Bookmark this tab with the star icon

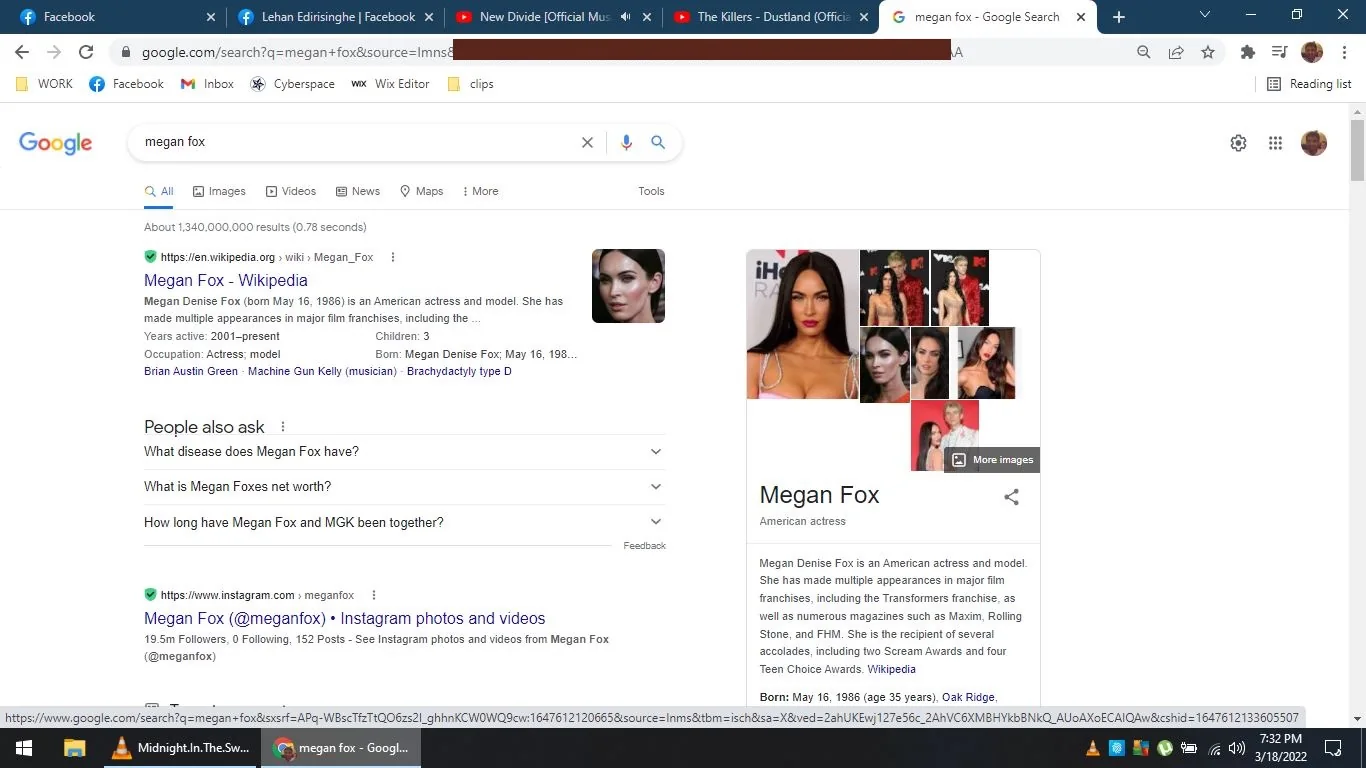click(x=1208, y=52)
